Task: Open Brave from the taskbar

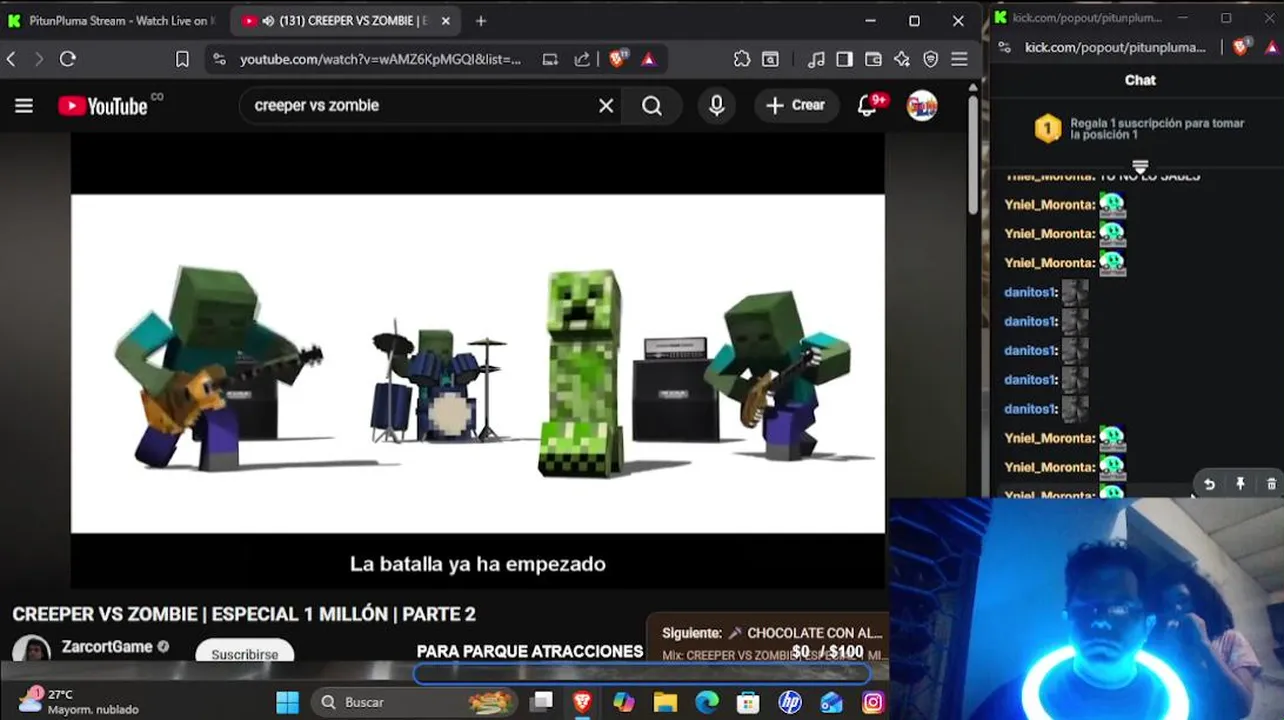Action: click(582, 703)
